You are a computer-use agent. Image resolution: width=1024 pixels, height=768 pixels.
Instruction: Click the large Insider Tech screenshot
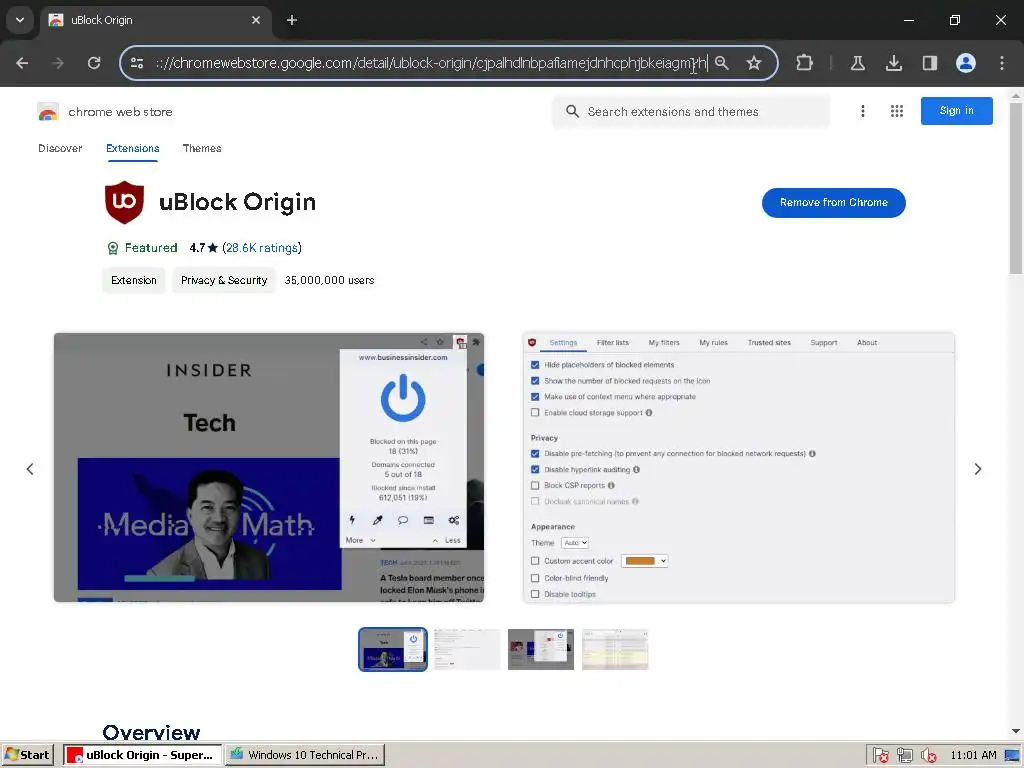tap(269, 468)
